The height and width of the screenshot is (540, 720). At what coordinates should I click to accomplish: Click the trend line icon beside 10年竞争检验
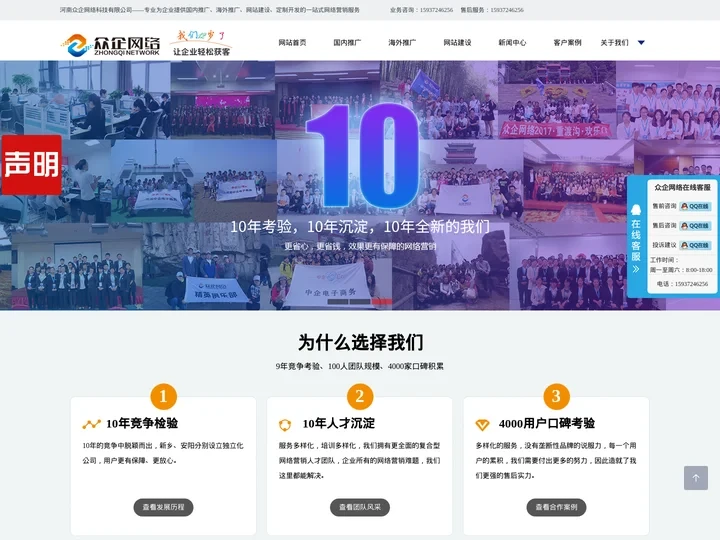click(x=91, y=424)
